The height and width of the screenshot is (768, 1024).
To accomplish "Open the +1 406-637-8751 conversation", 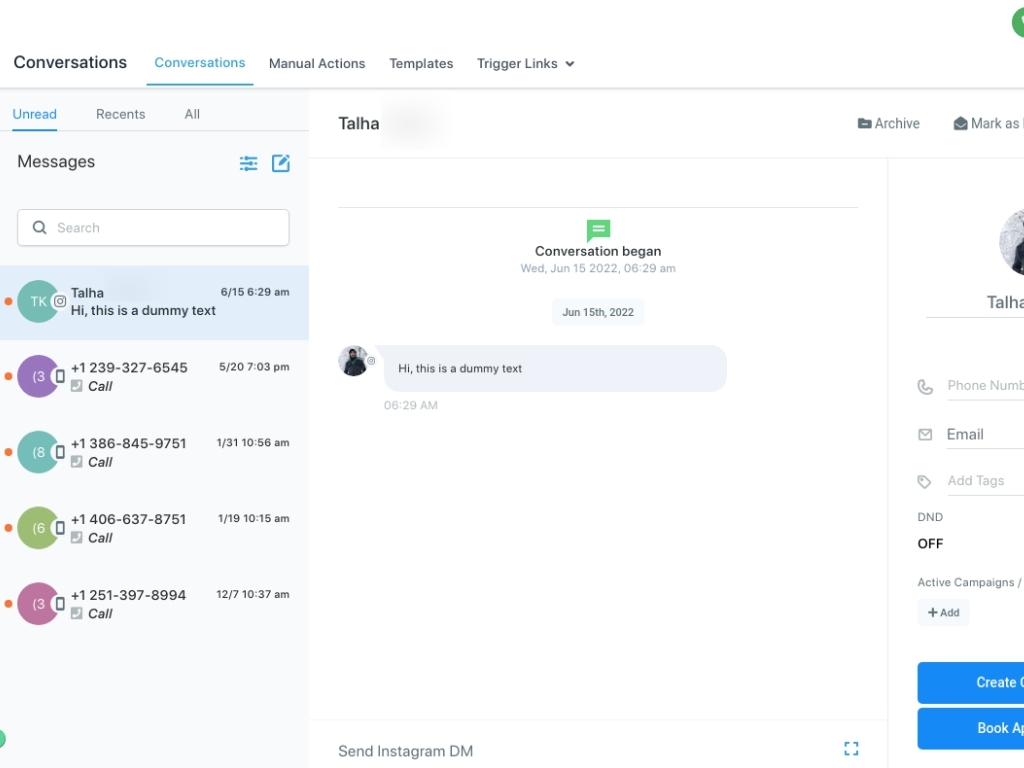I will (x=154, y=528).
